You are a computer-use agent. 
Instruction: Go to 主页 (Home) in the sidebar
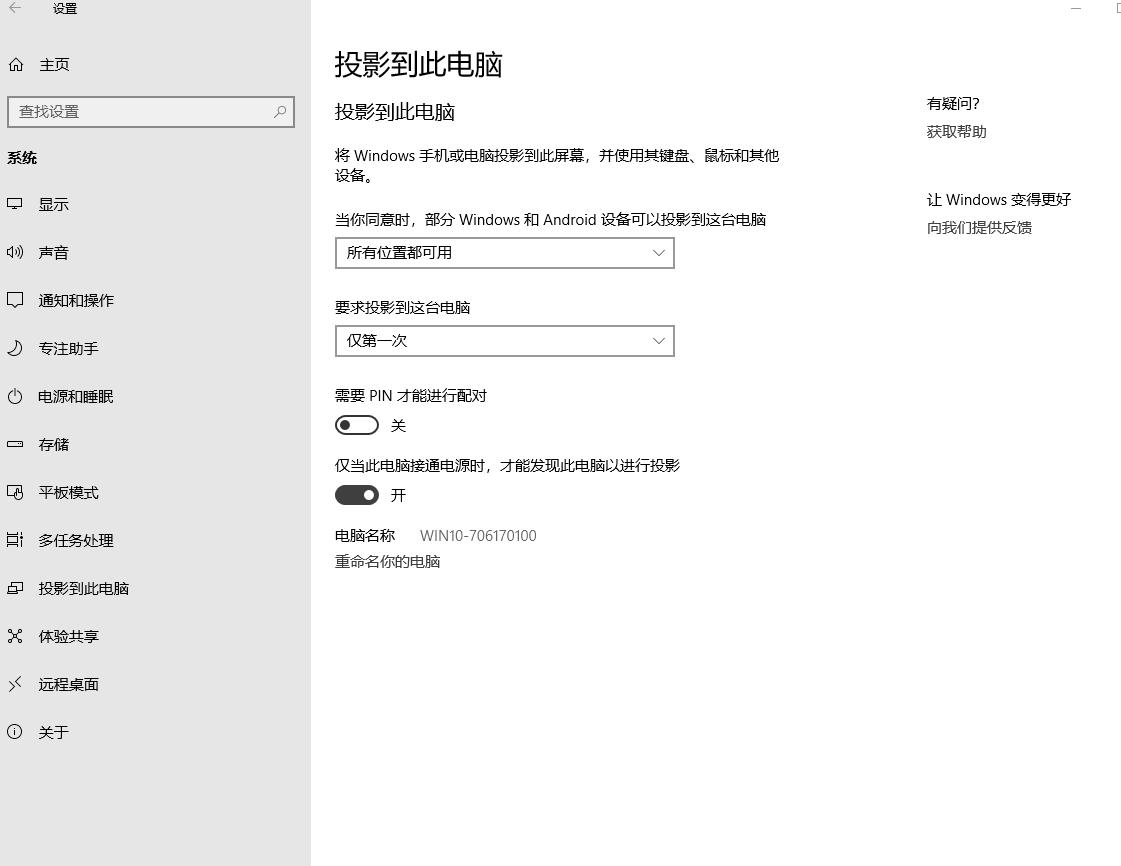[54, 64]
